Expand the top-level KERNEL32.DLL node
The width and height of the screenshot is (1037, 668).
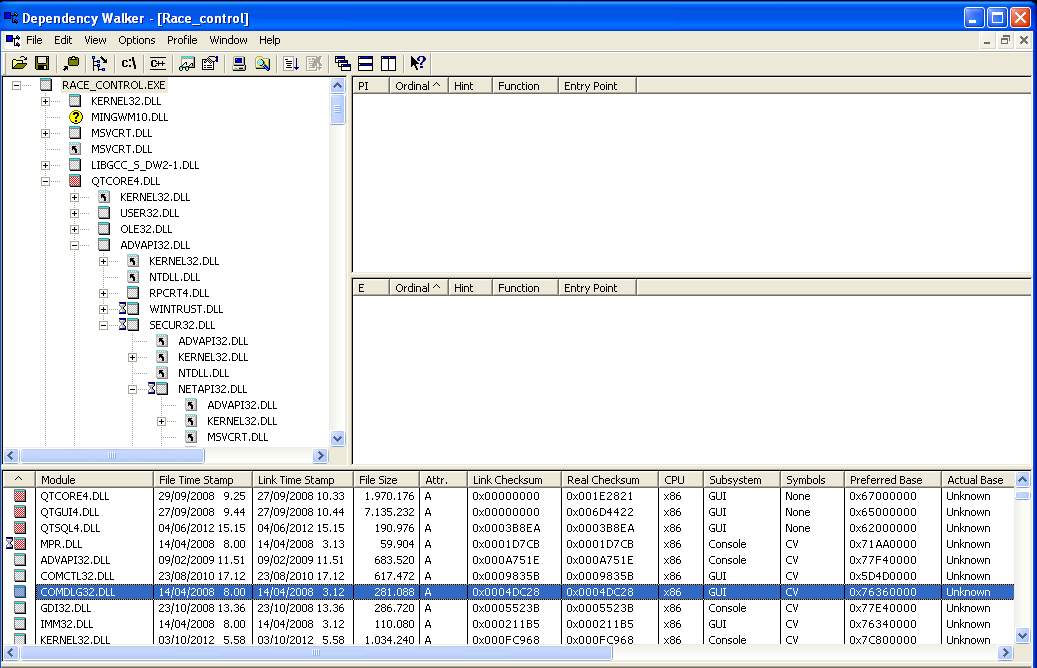pos(46,101)
